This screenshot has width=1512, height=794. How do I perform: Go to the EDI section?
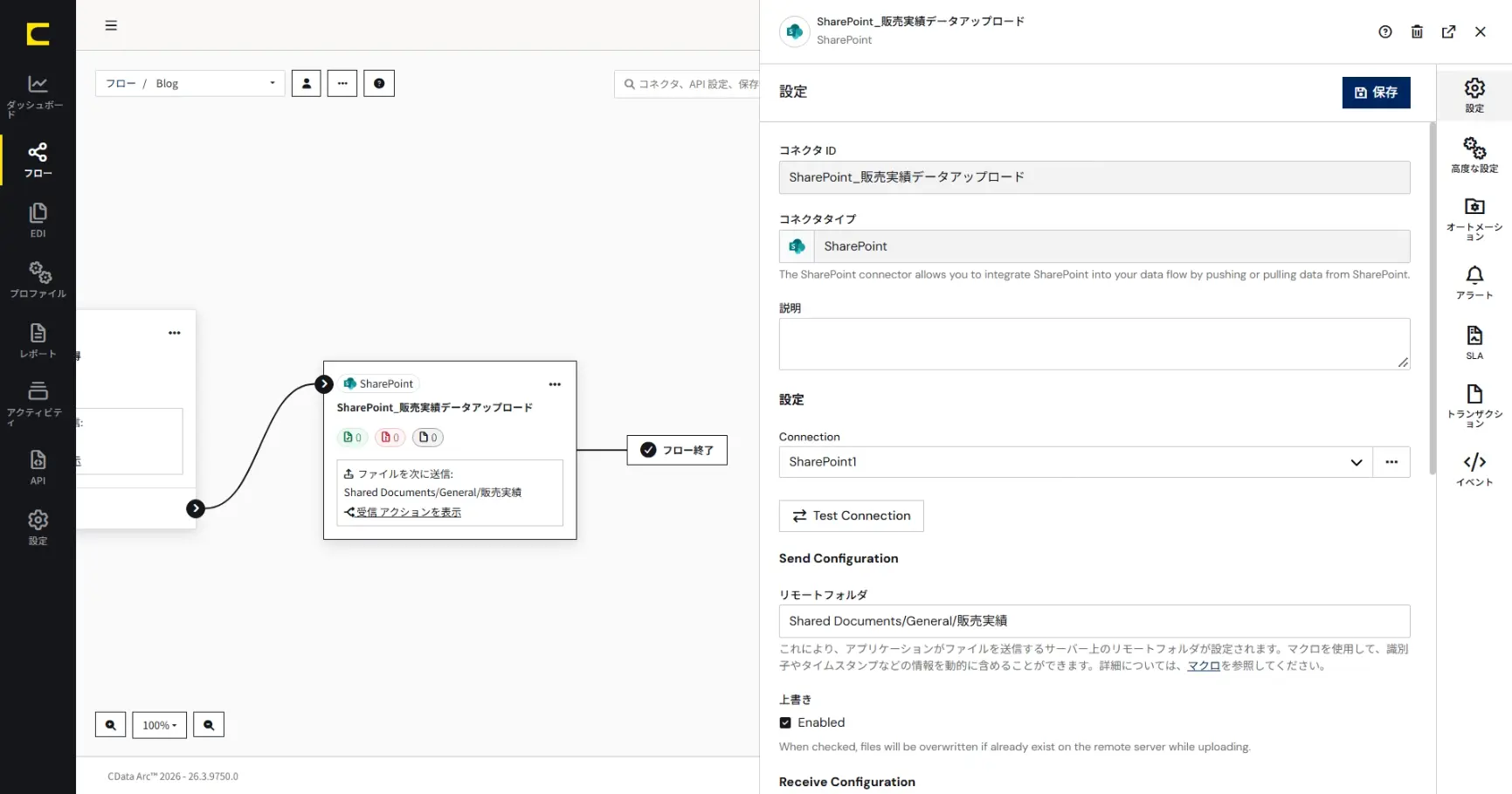tap(38, 220)
